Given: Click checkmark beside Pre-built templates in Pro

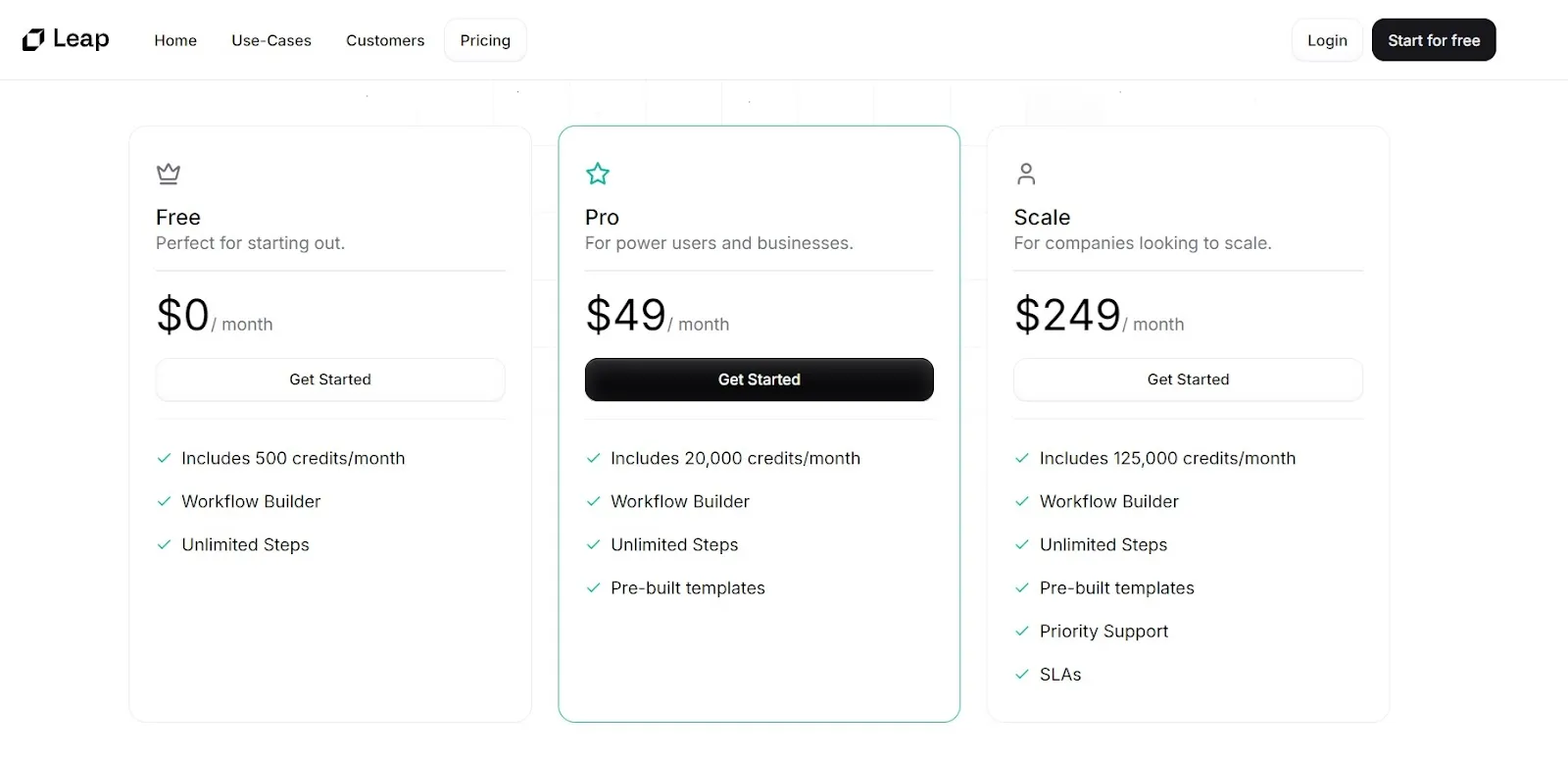Looking at the screenshot, I should [593, 588].
